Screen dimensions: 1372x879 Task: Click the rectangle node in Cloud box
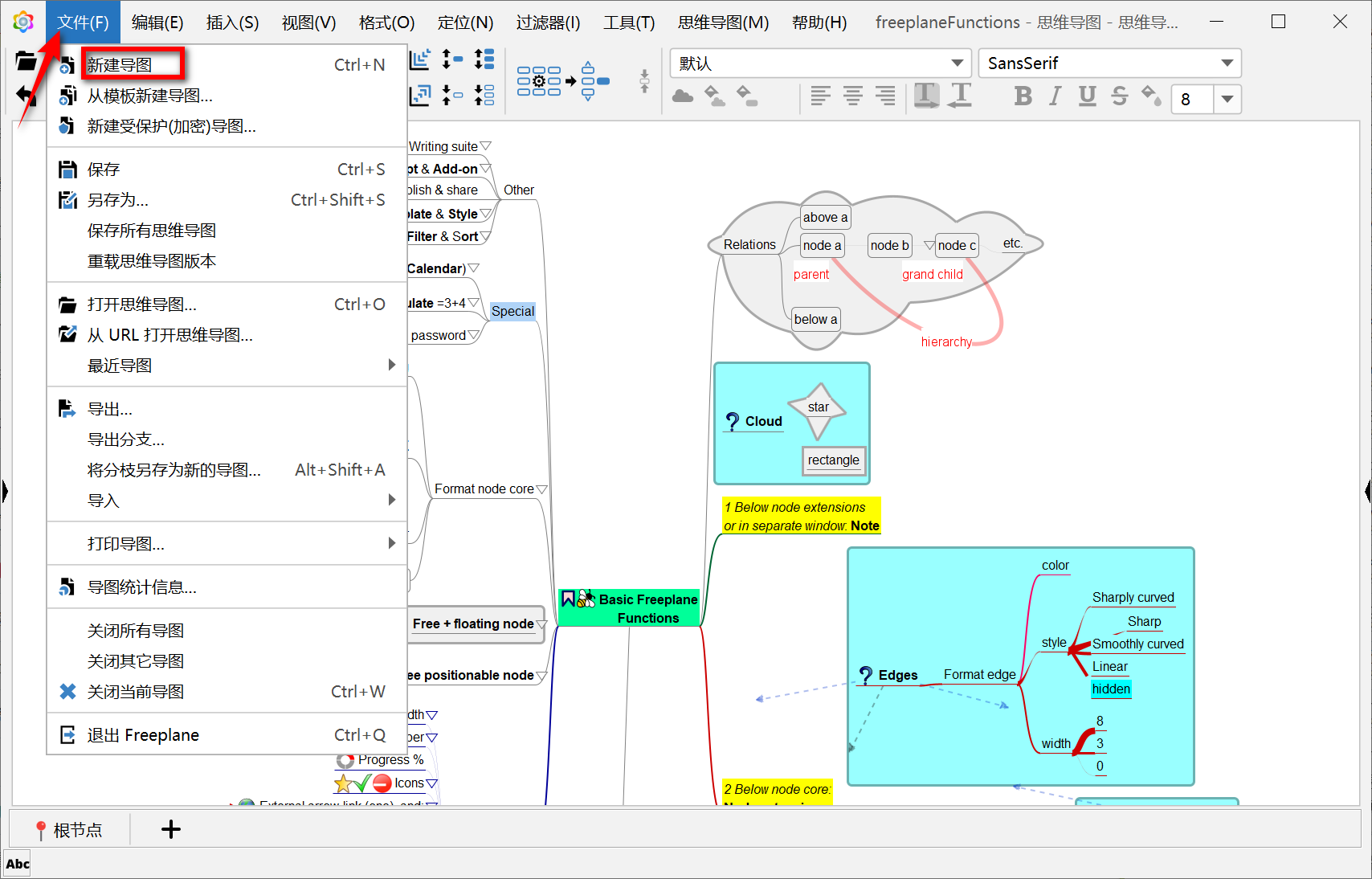click(x=833, y=460)
